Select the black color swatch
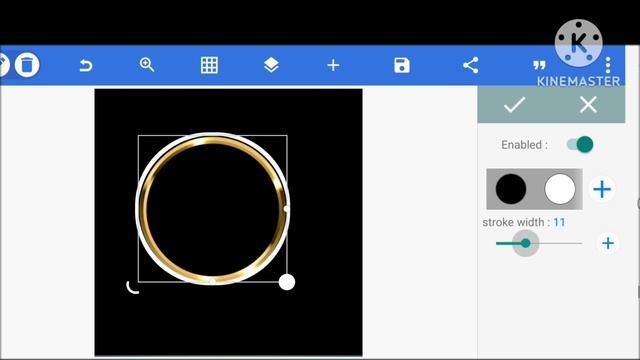Screen dimensions: 640x360 (511, 189)
